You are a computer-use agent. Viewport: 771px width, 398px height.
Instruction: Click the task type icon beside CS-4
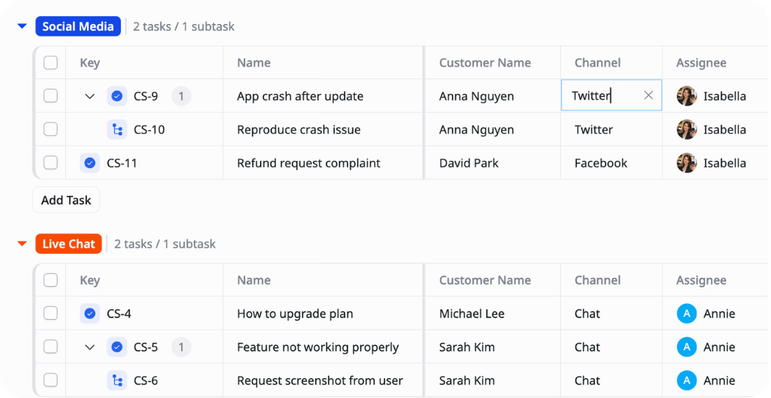tap(90, 313)
